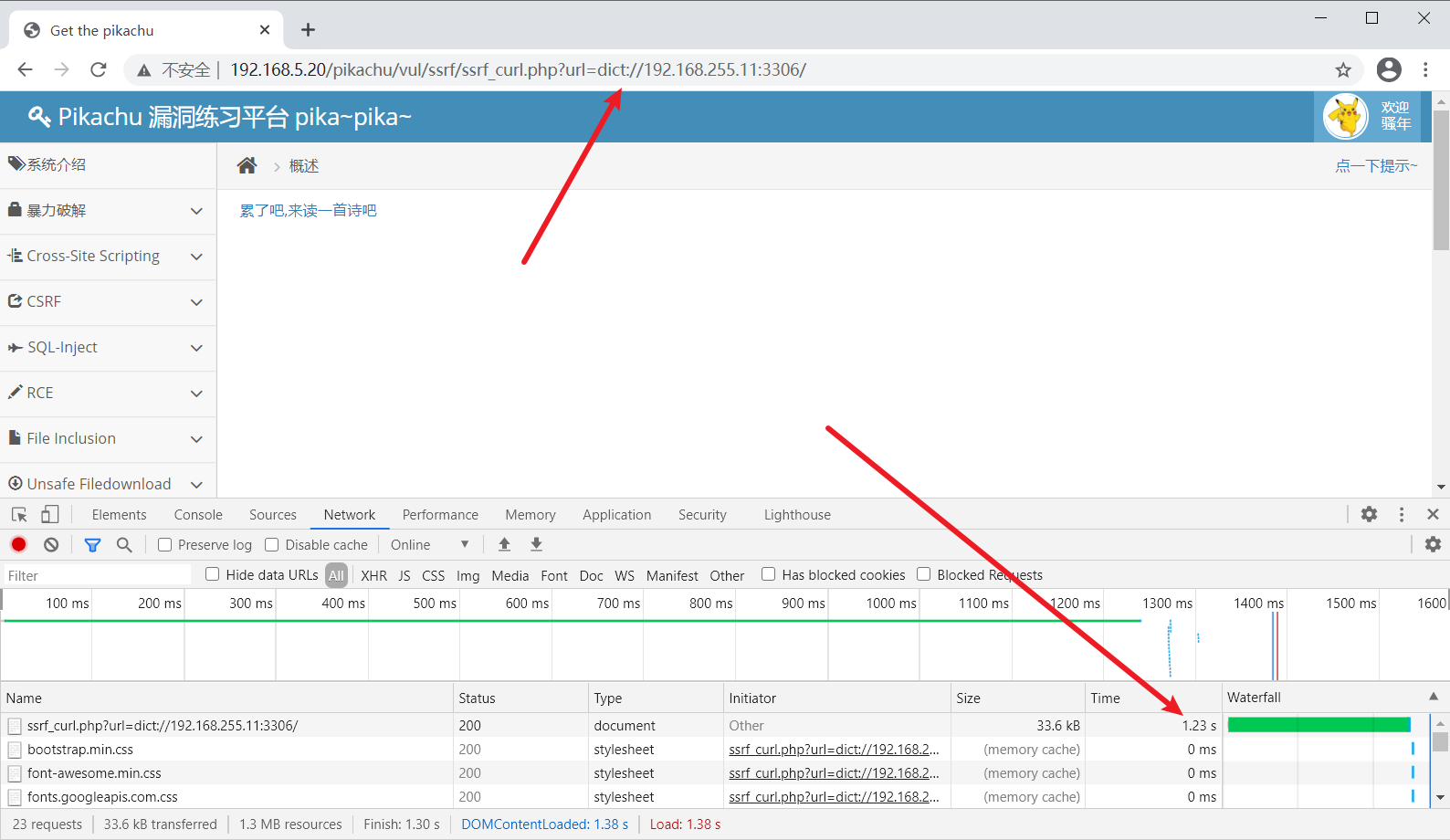The width and height of the screenshot is (1450, 840).
Task: Export HAR file with download arrow
Action: pyautogui.click(x=537, y=544)
